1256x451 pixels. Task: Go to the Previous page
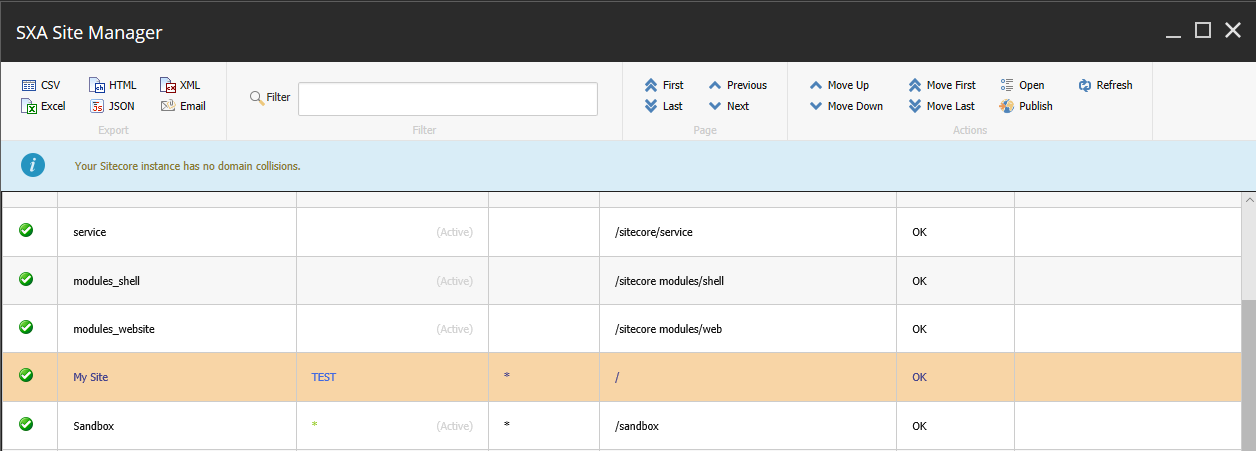click(738, 85)
